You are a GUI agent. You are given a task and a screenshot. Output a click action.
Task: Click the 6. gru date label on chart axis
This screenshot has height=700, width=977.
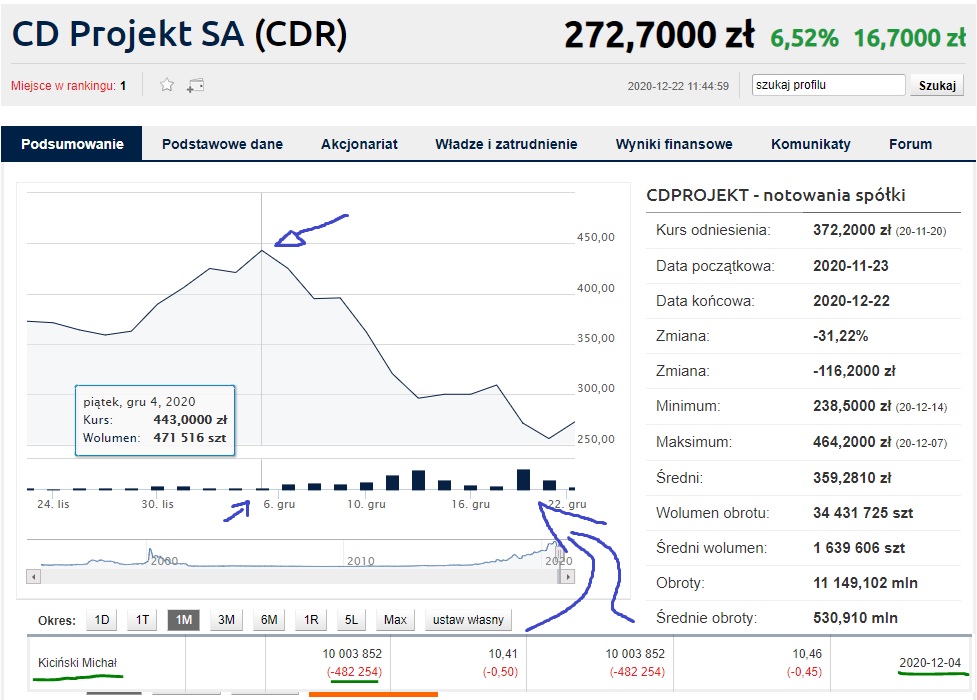(279, 504)
